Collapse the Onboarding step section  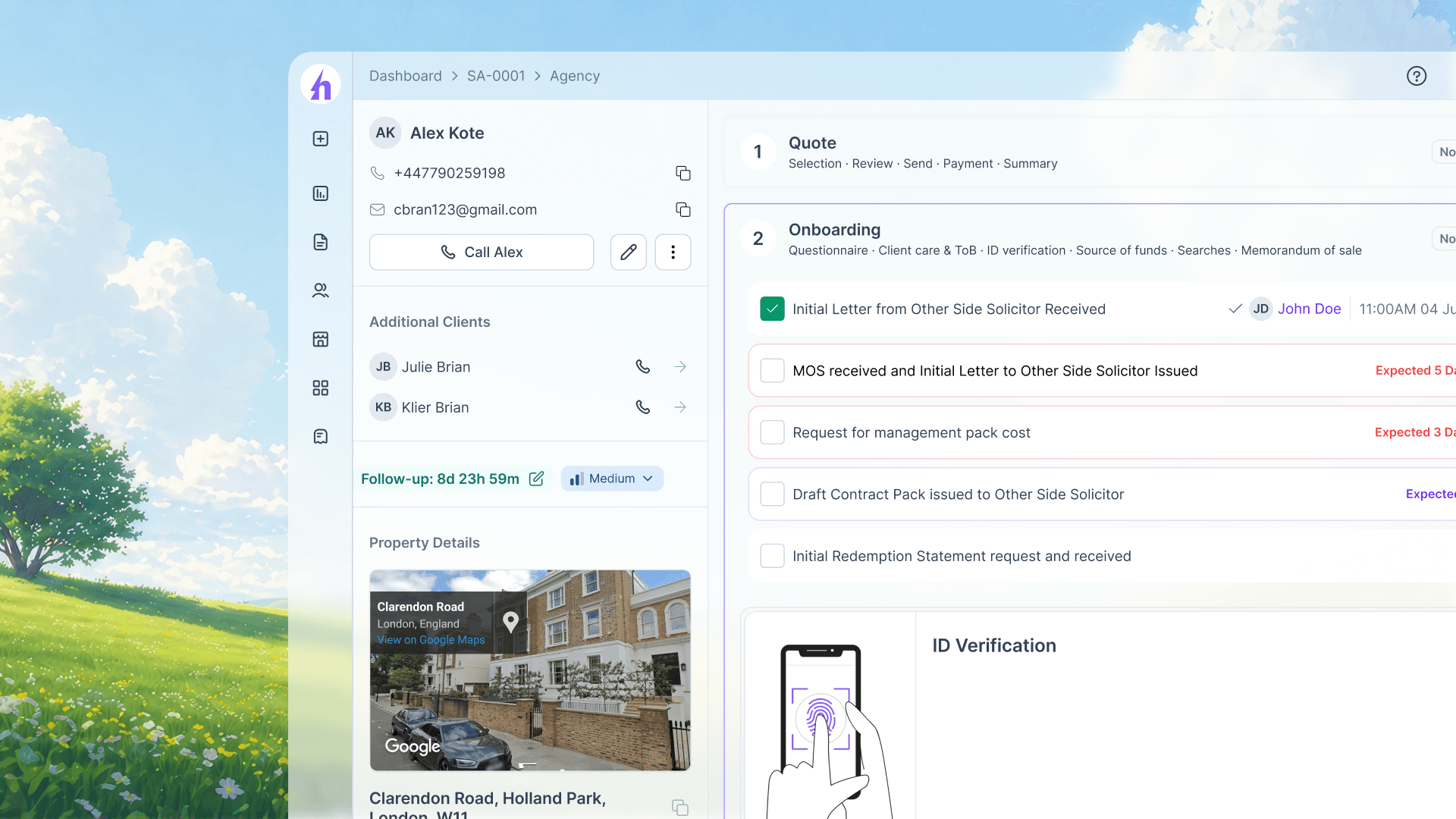point(1089,239)
